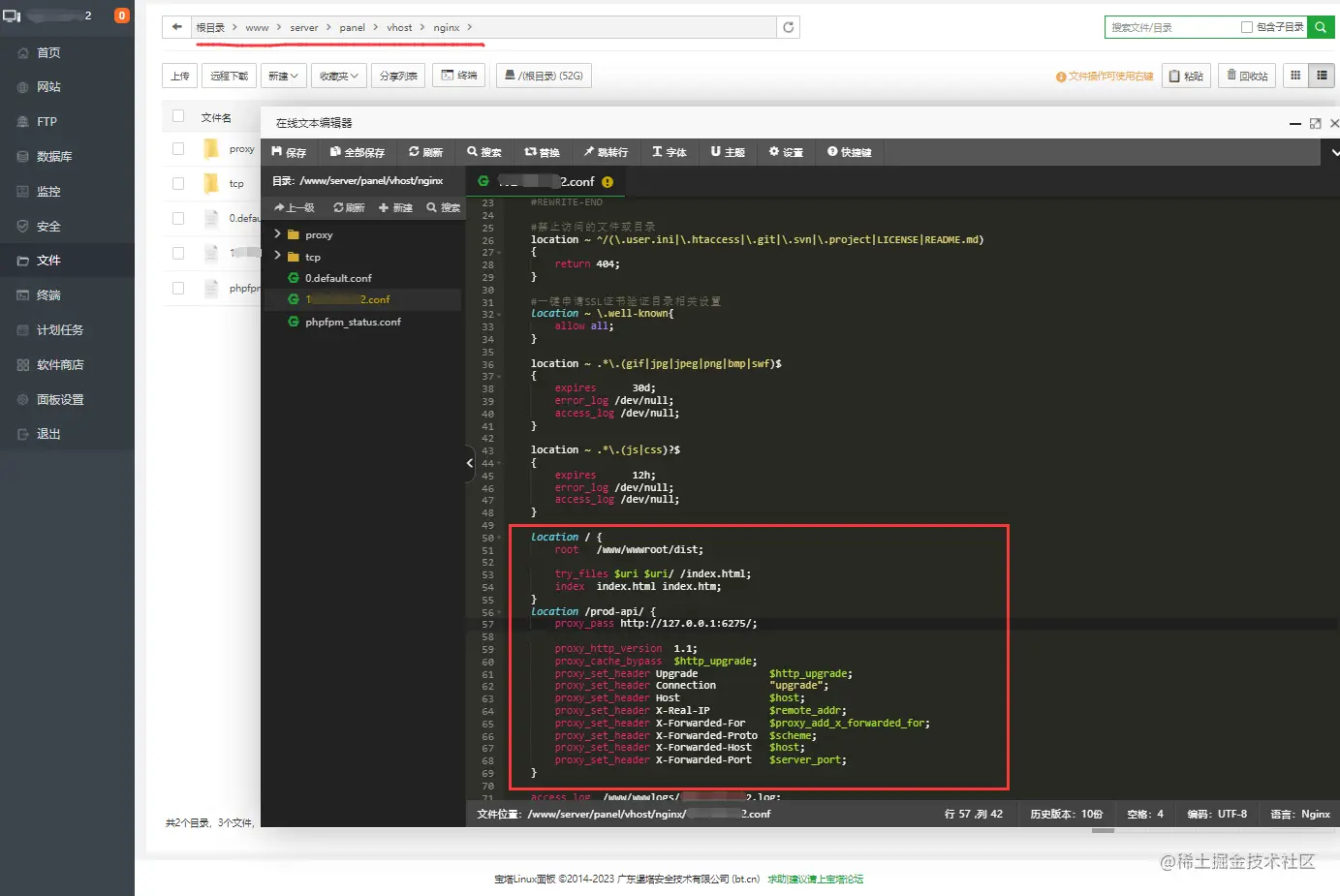
Task: Select the /(根目录) (52G) disk button
Action: click(544, 76)
